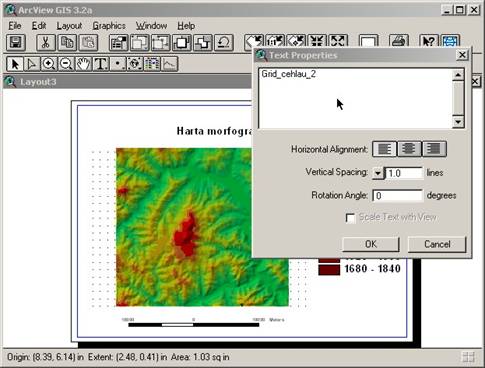
Task: Click the Rotation Angle input field
Action: [397, 196]
